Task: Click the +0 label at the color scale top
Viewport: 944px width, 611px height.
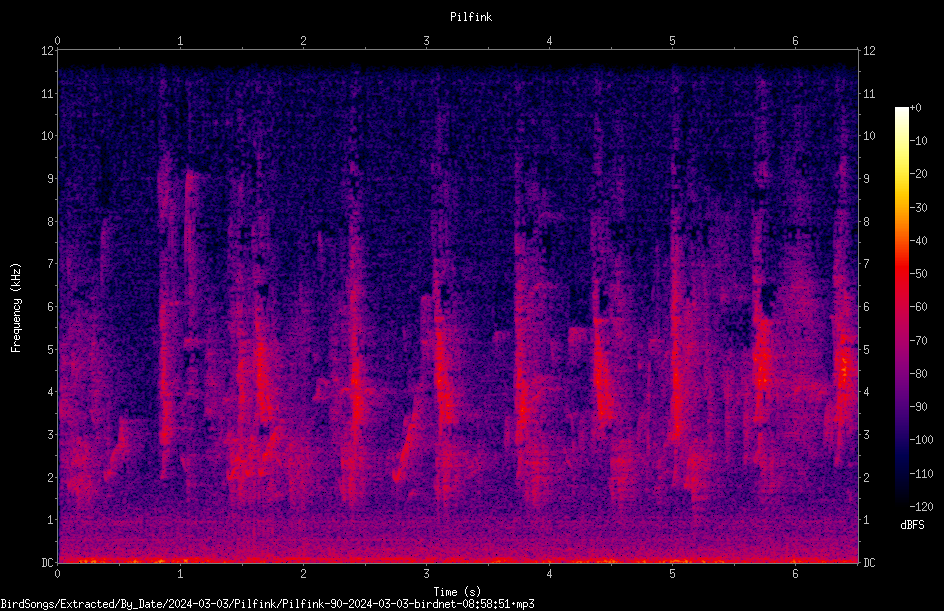Action: (915, 108)
